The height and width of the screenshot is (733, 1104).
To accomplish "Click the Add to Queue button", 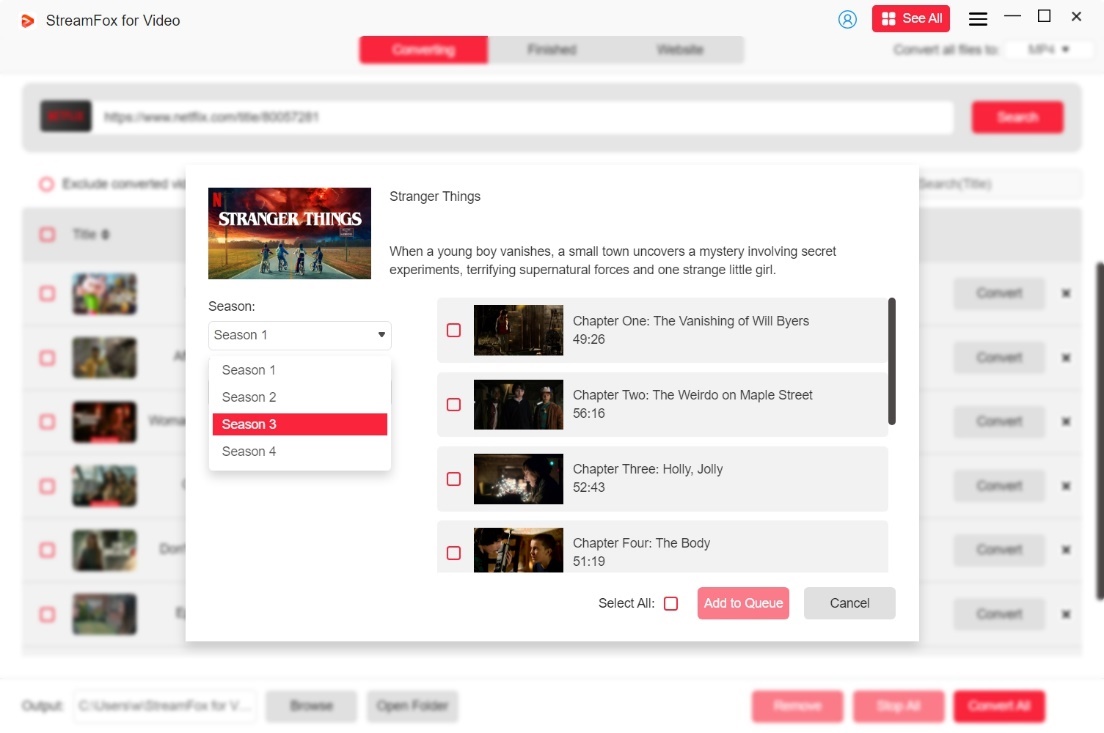I will click(743, 603).
